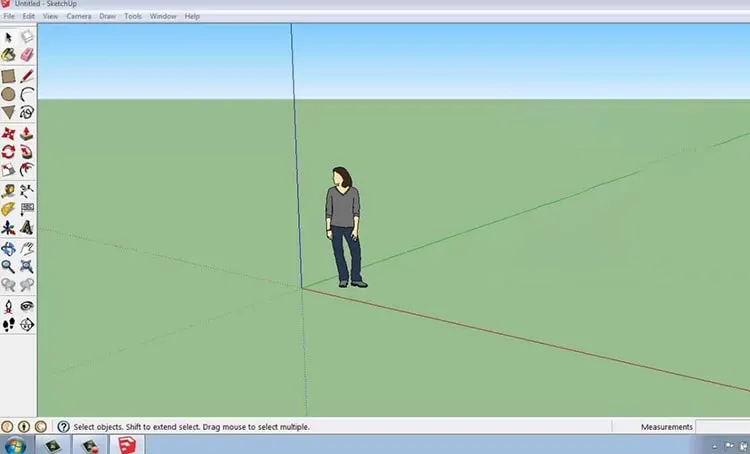Click the Make Component tool
The height and width of the screenshot is (454, 750).
coord(27,37)
